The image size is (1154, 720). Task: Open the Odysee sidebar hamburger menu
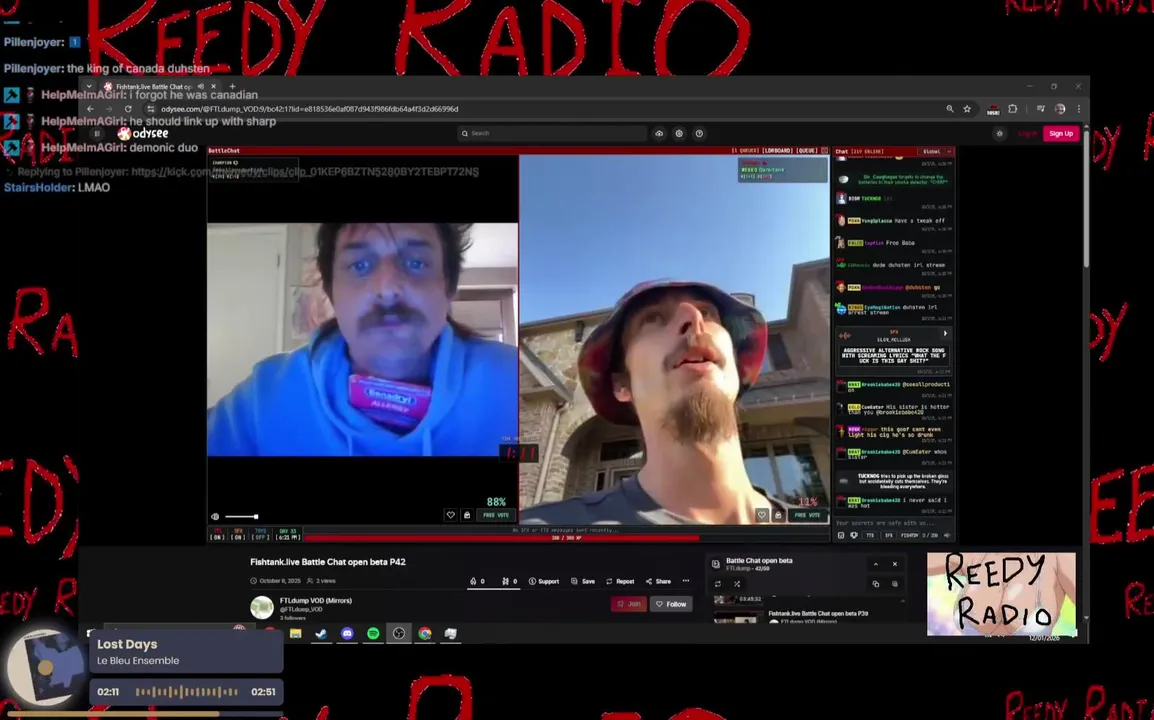click(96, 133)
